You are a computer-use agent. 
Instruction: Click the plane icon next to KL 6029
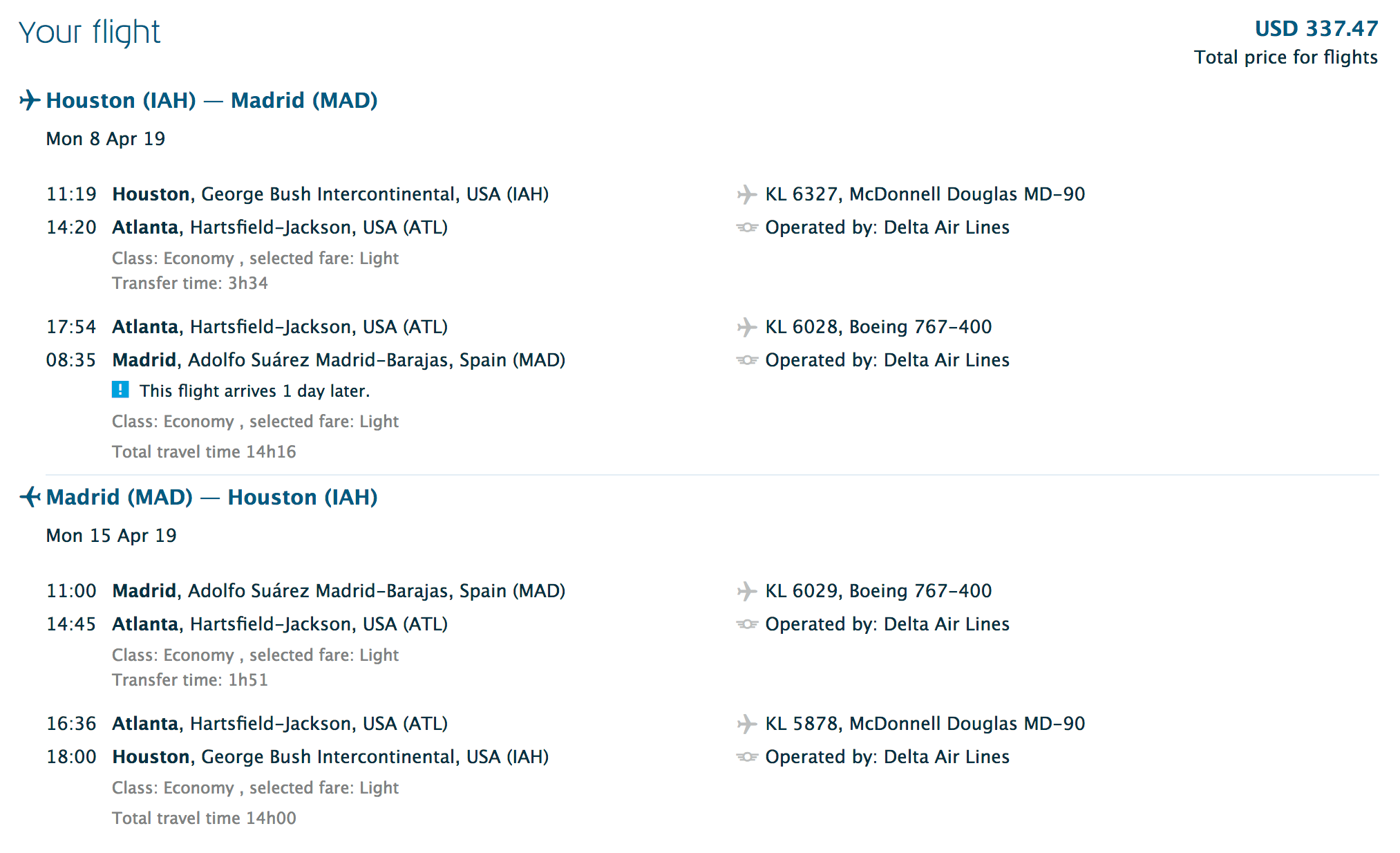tap(746, 591)
